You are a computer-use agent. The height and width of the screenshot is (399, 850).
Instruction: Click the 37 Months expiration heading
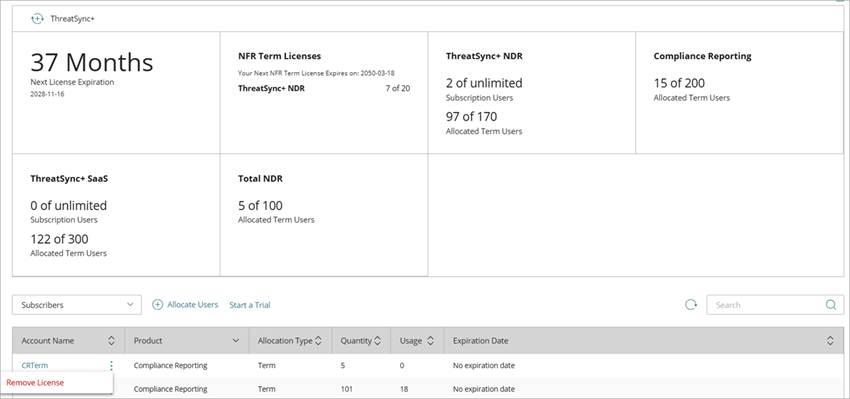point(92,63)
